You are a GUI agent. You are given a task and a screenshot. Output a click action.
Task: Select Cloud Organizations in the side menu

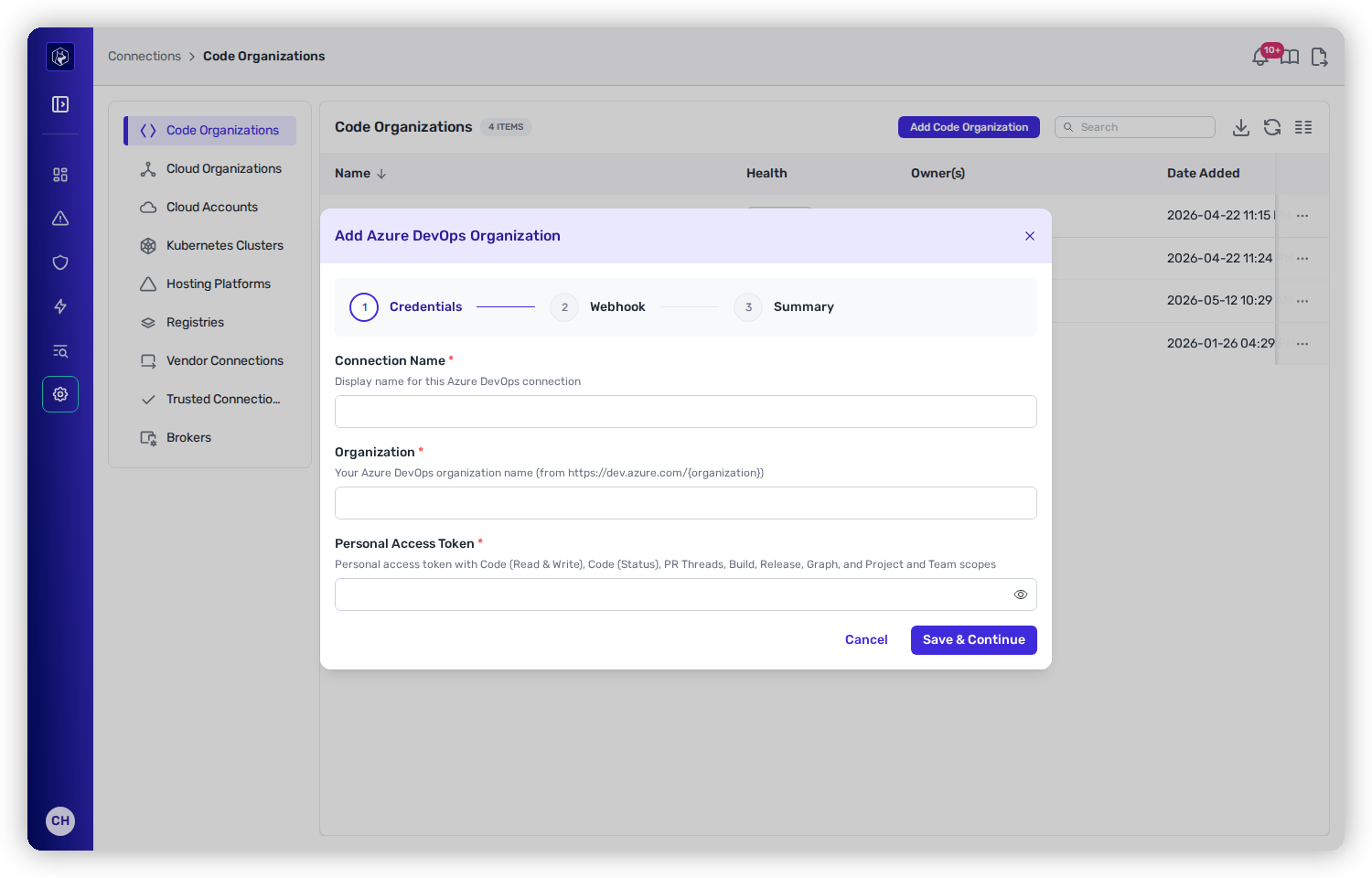pos(210,168)
